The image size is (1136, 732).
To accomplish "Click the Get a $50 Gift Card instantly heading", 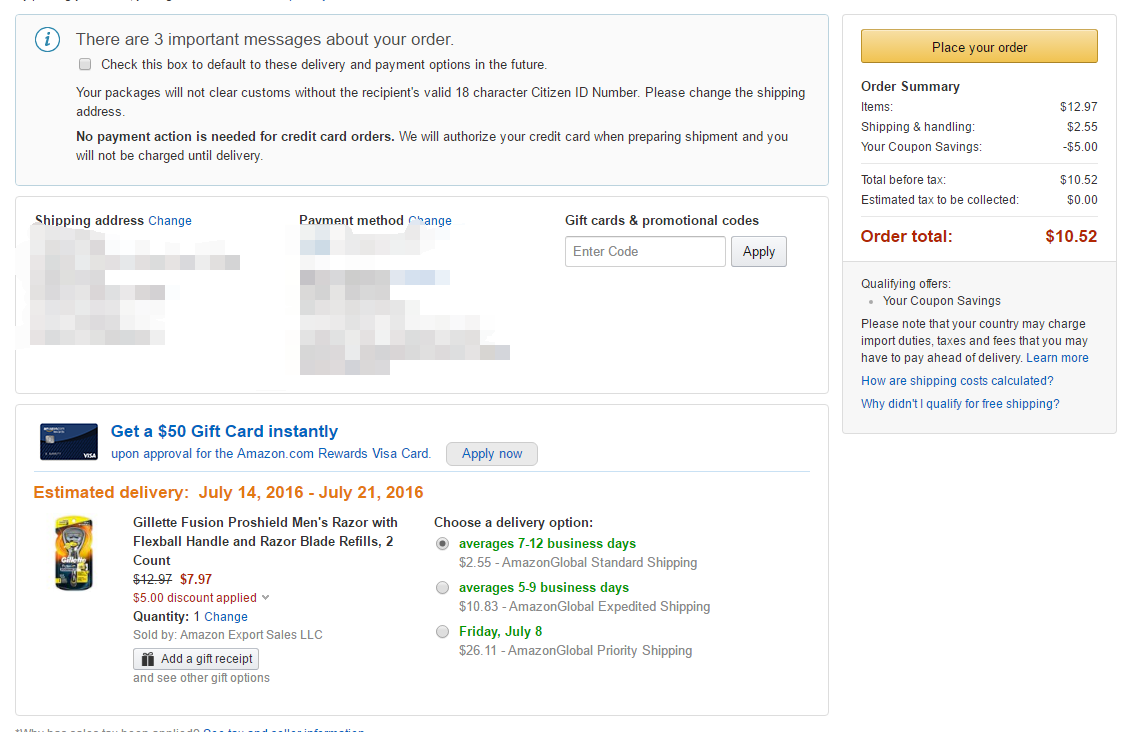I will 224,431.
